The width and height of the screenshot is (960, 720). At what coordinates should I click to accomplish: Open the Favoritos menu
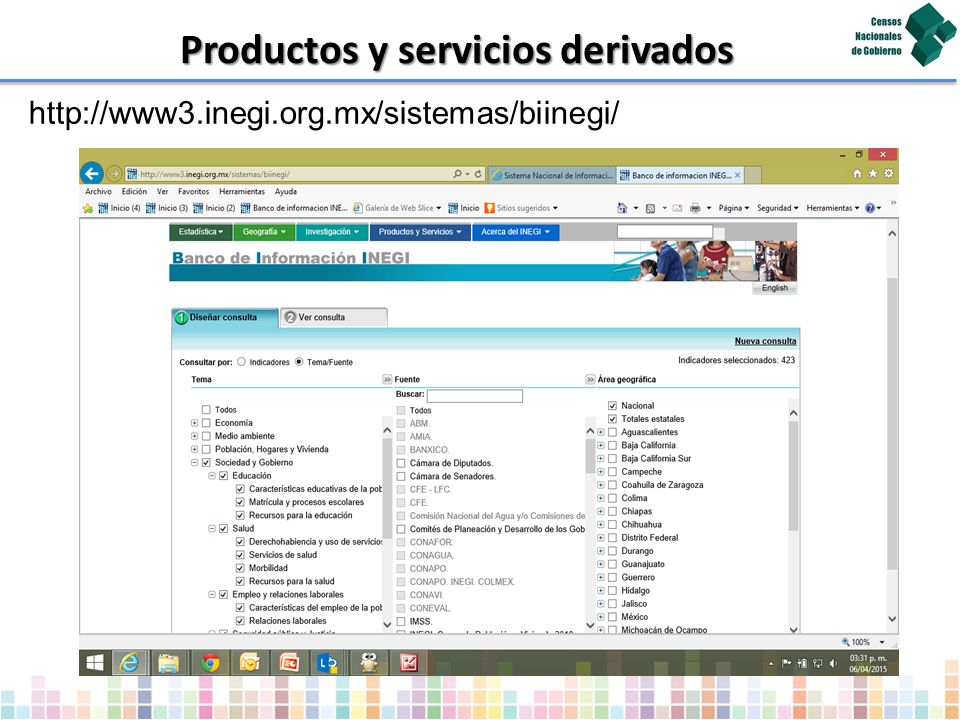coord(193,192)
